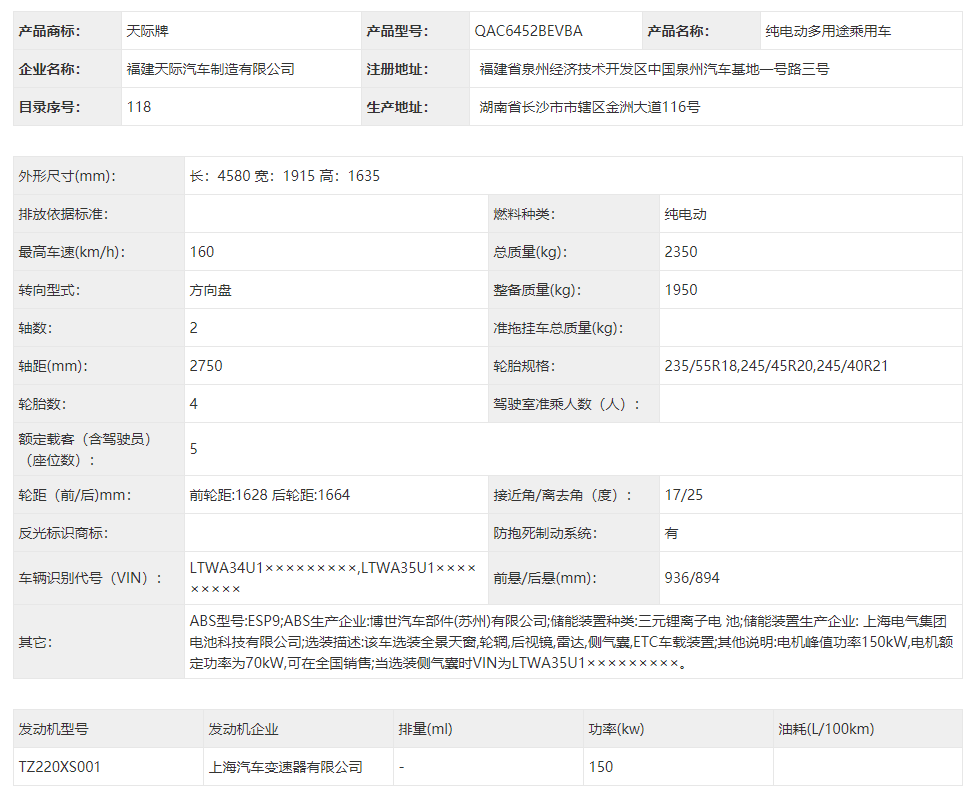Screen dimensions: 972x796
Task: Click the 企业名称 label
Action: 50,69
